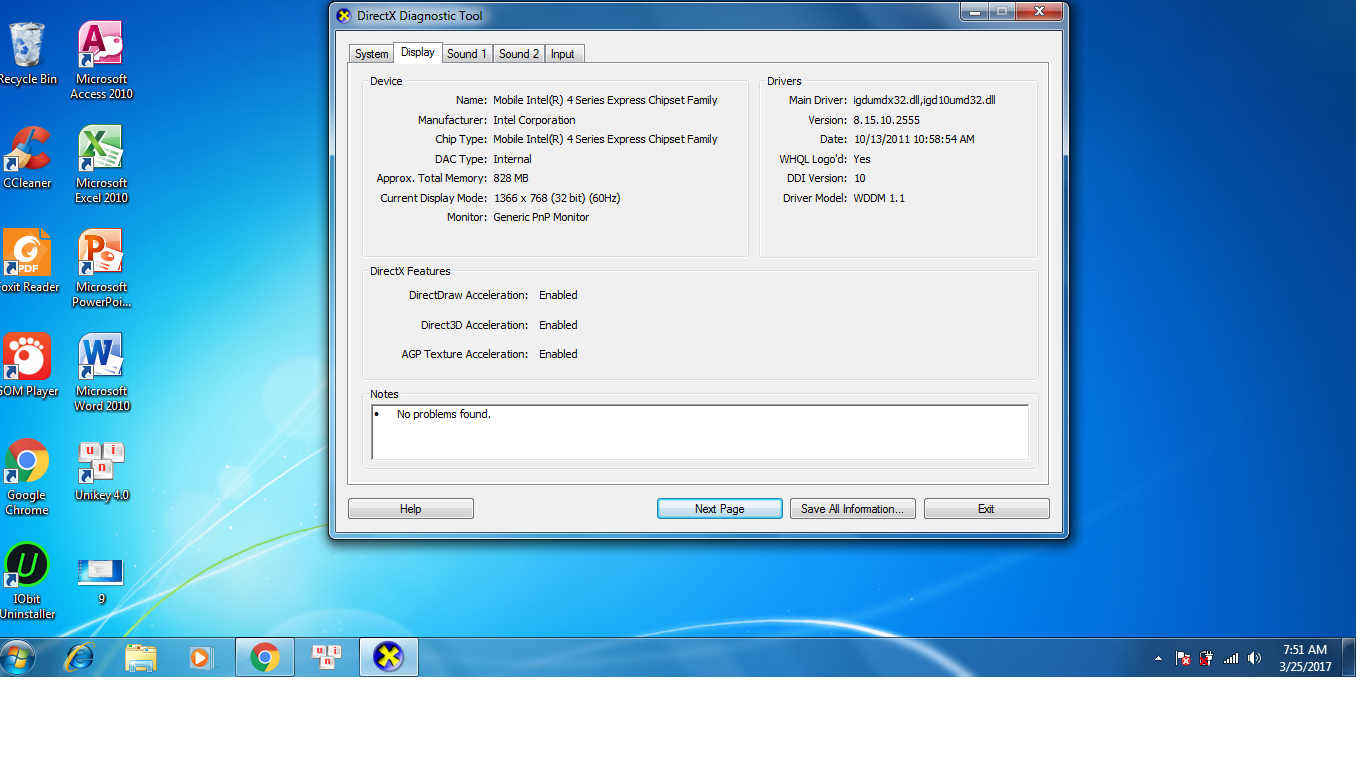
Task: Click the Exit button
Action: click(987, 509)
